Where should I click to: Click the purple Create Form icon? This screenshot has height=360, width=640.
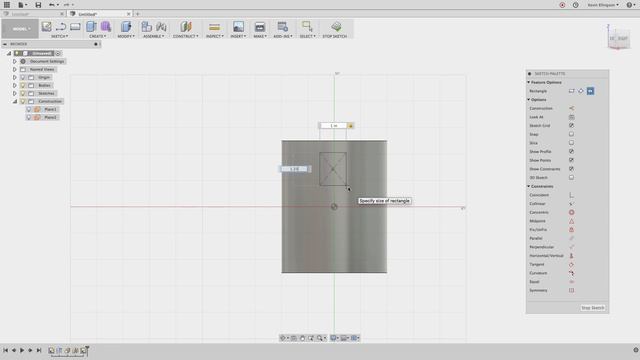[x=106, y=27]
